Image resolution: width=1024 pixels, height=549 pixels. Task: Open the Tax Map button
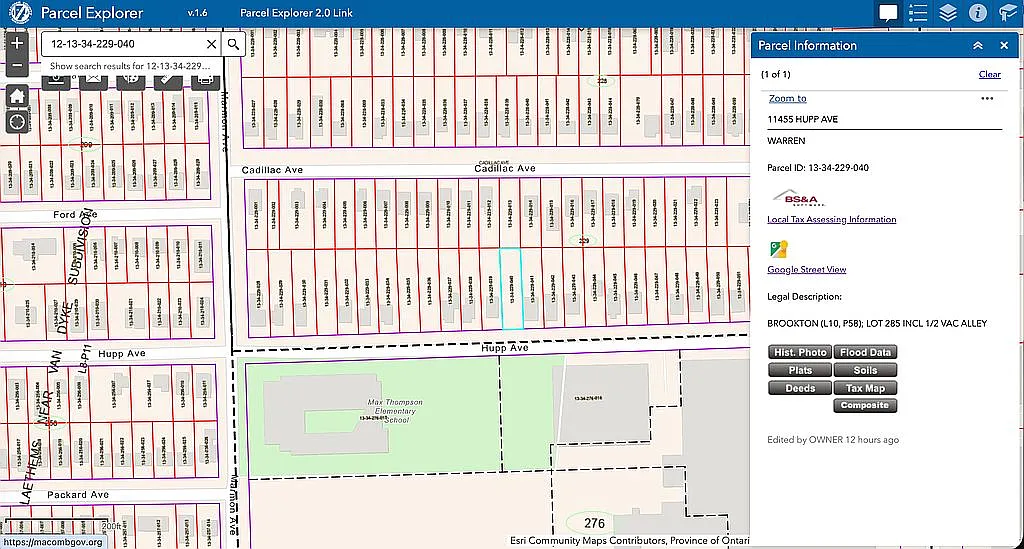pyautogui.click(x=865, y=388)
